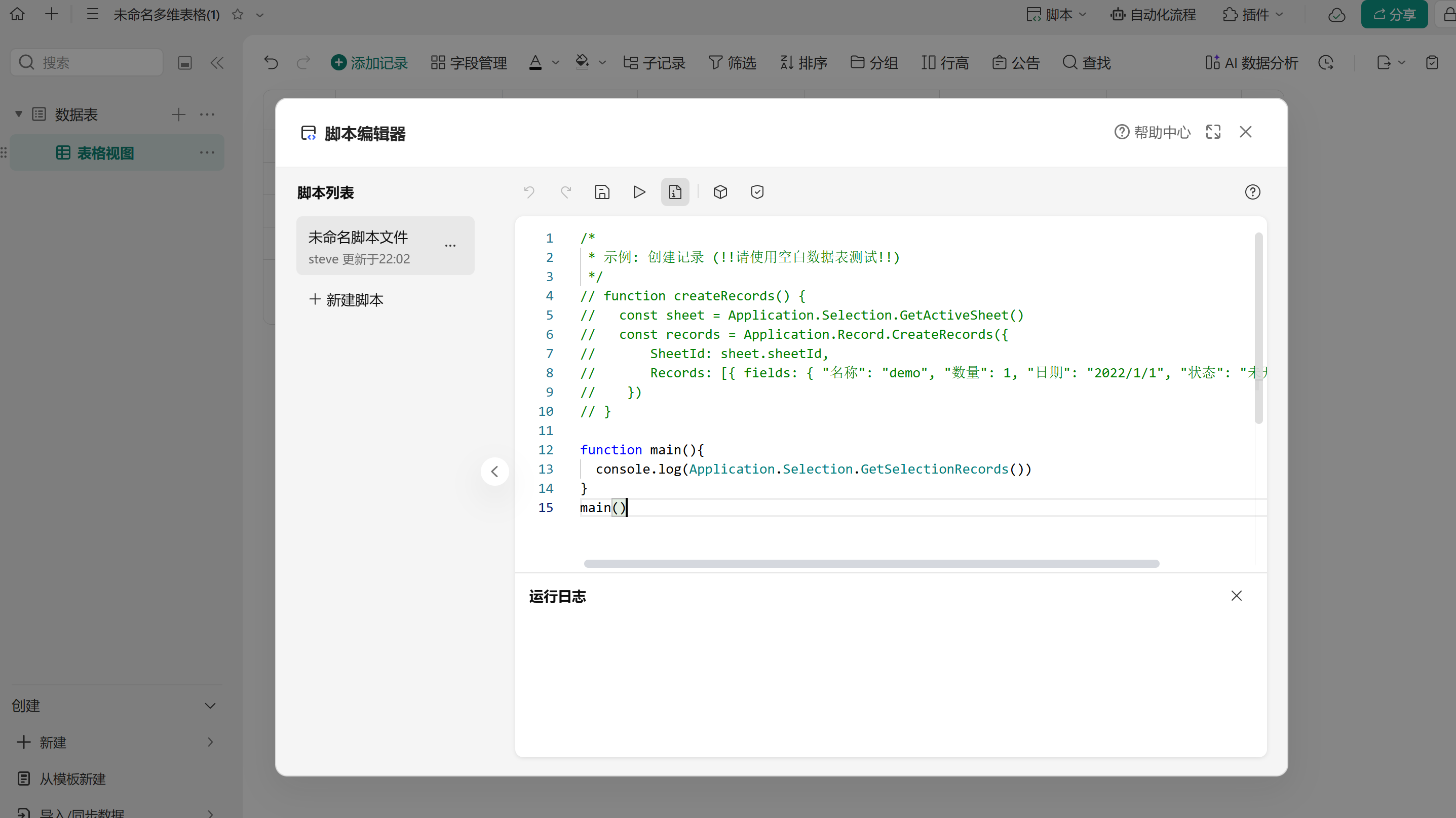Collapse the 创建 section chevron

(x=210, y=706)
